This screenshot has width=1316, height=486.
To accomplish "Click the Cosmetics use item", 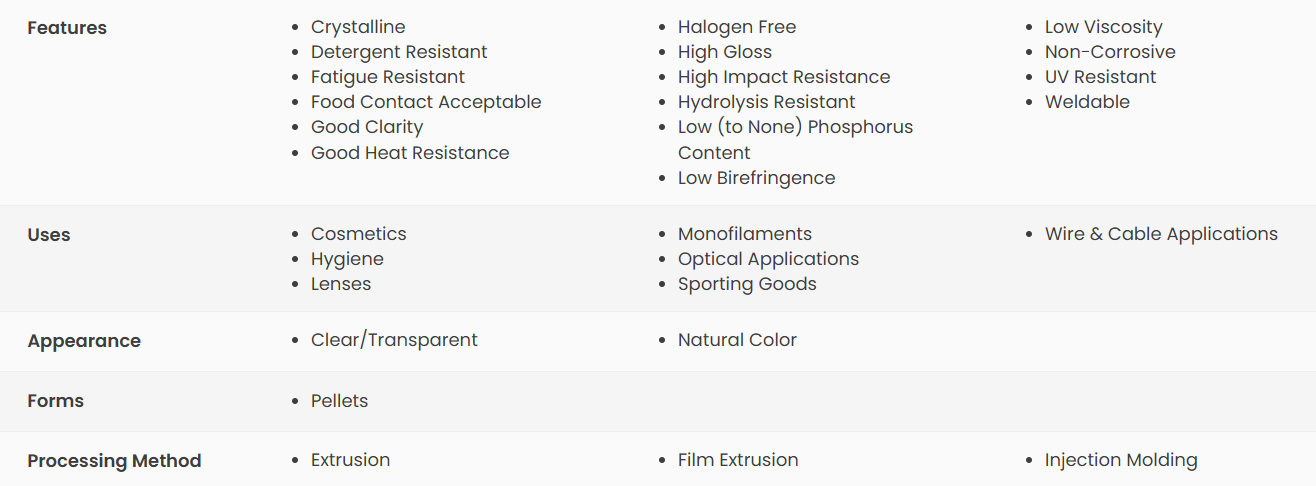I will (359, 234).
